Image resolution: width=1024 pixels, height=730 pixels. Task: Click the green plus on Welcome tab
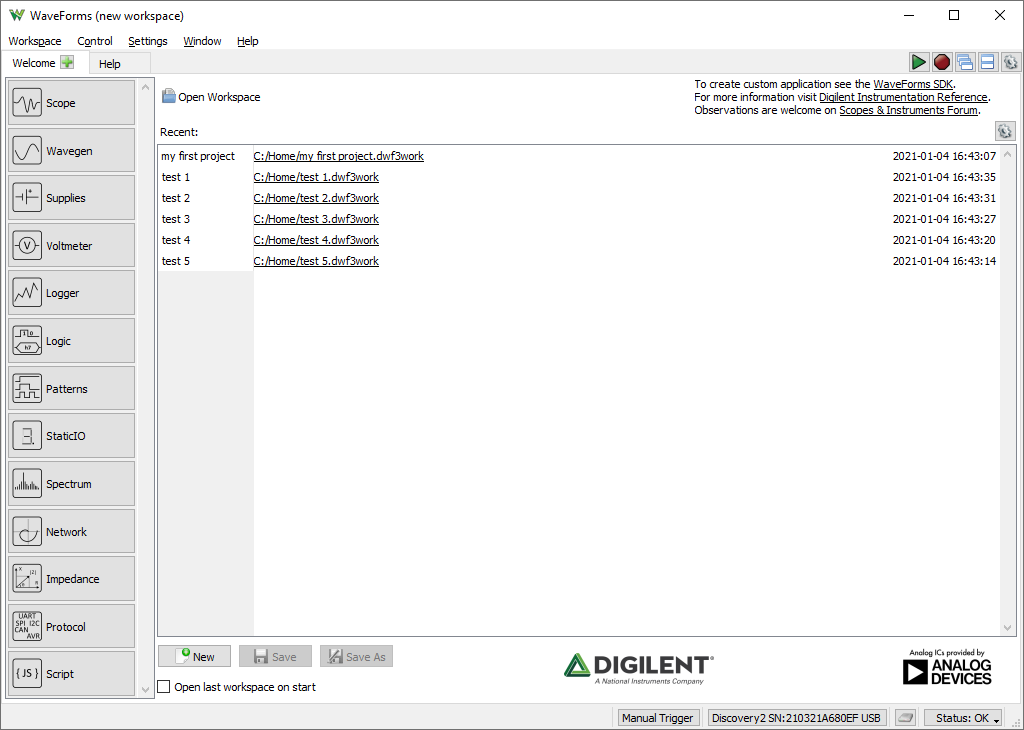pos(67,62)
